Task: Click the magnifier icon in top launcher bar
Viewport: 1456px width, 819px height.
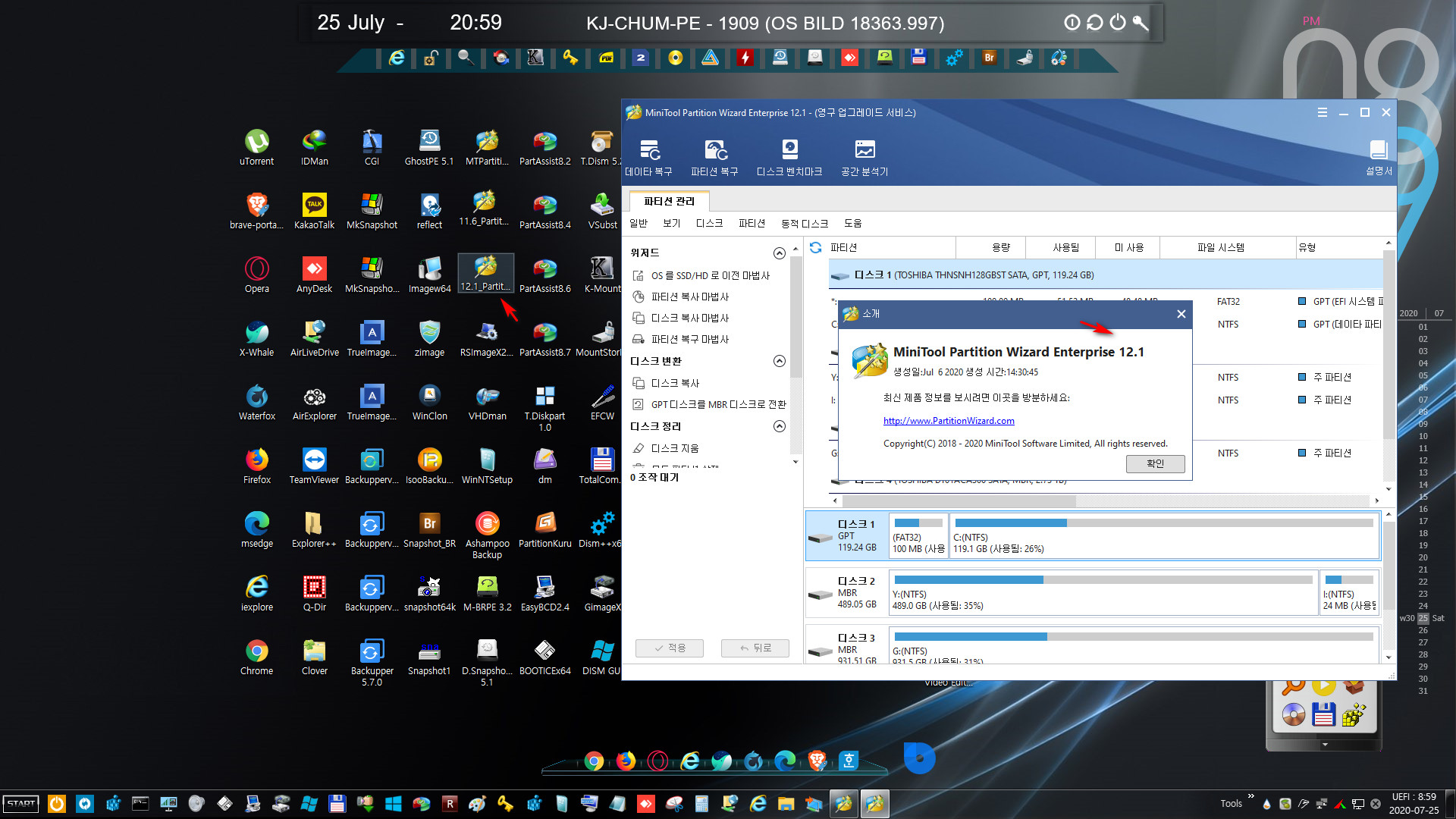Action: 466,58
